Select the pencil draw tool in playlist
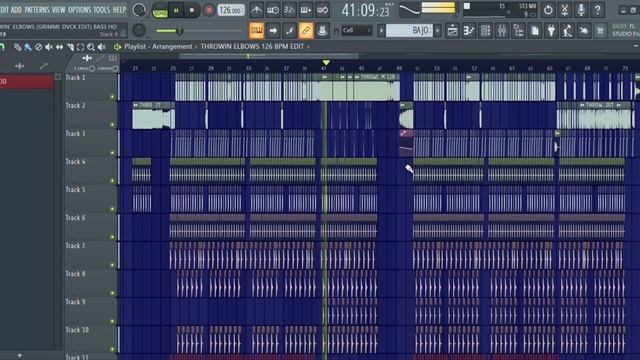This screenshot has height=360, width=640. point(18,47)
